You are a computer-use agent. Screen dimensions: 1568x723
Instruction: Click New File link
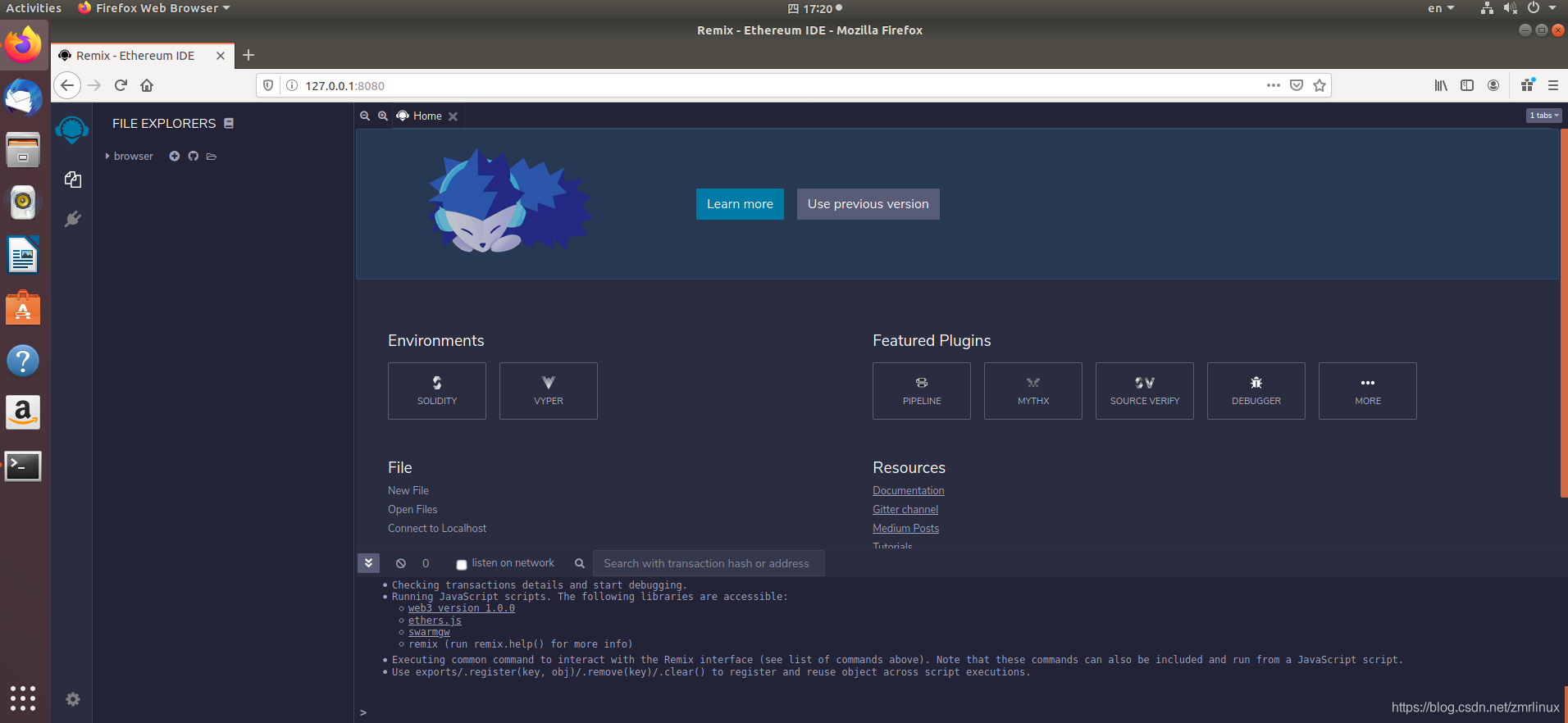click(x=408, y=490)
